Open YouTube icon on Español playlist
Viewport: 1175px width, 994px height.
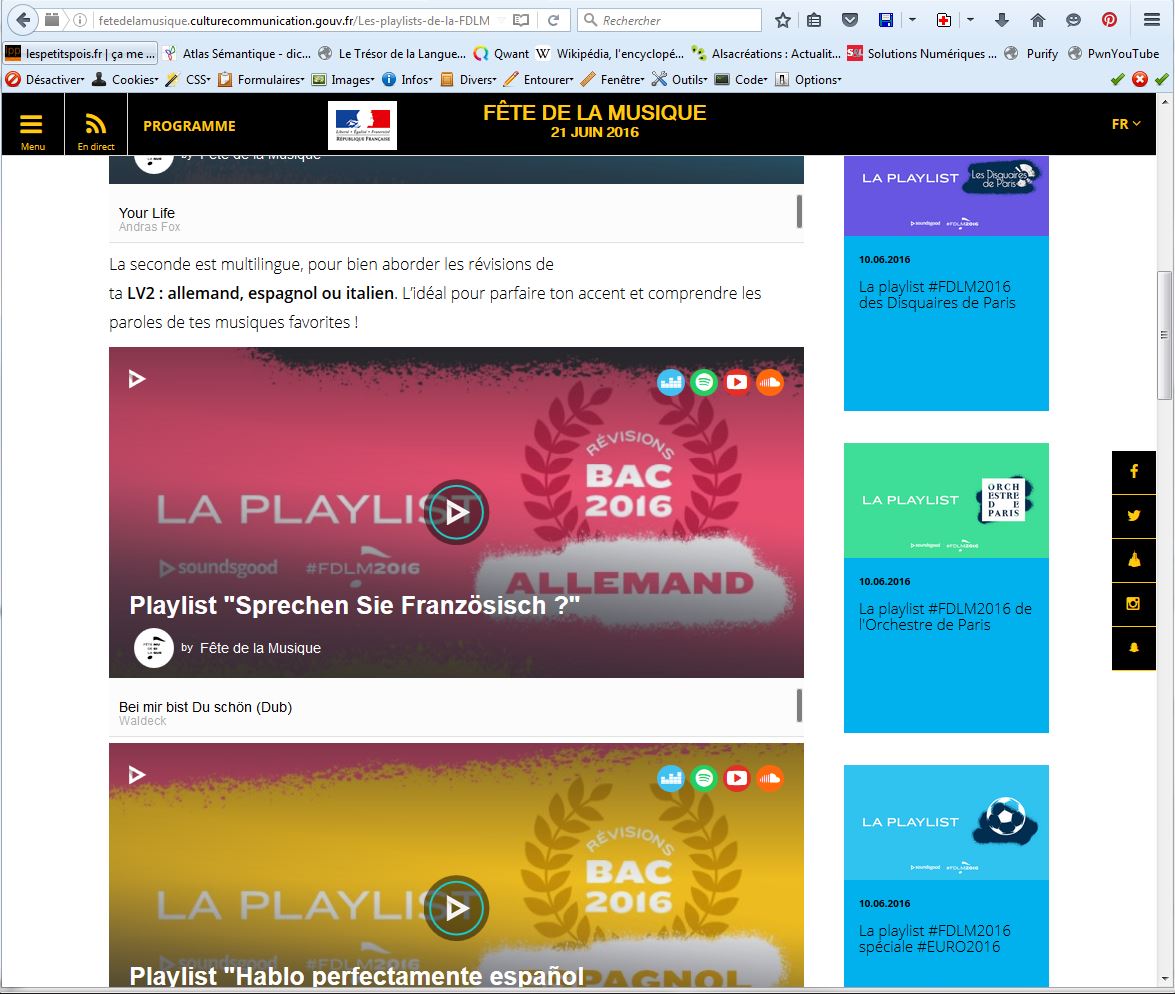pyautogui.click(x=737, y=778)
